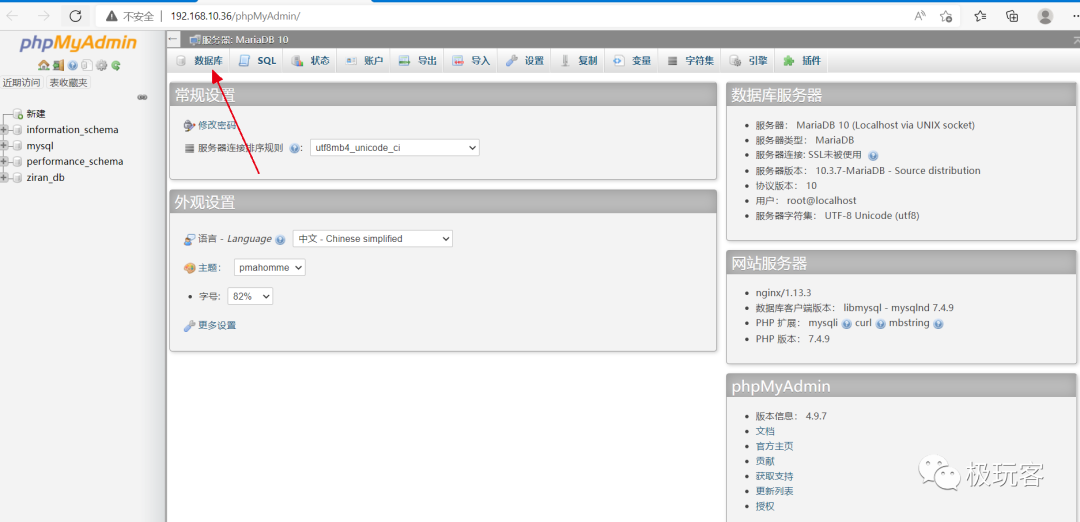Click the database icon beside ziran_db
Viewport: 1080px width, 522px height.
coord(17,178)
